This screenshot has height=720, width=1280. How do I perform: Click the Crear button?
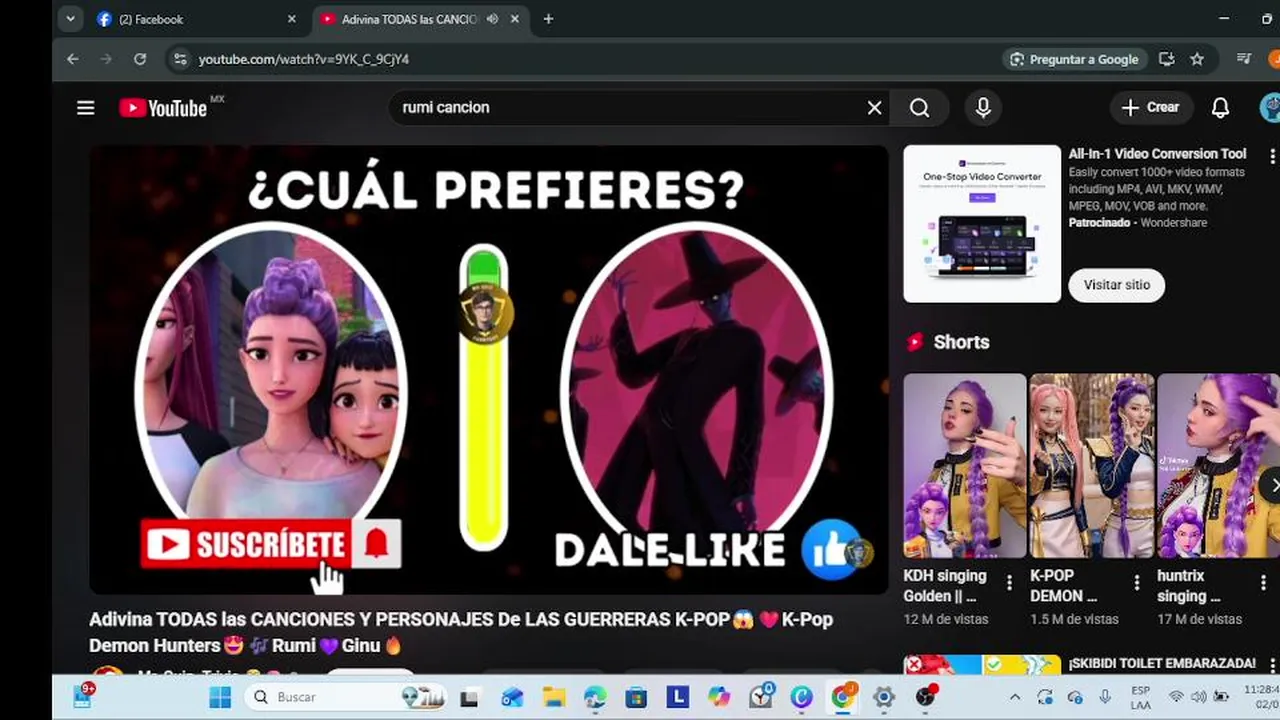[x=1151, y=107]
